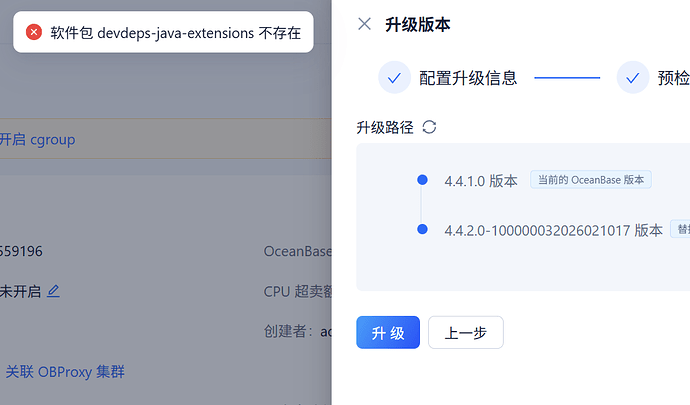690x405 pixels.
Task: Click the 4.4.1.0 版本 text entry
Action: click(481, 181)
